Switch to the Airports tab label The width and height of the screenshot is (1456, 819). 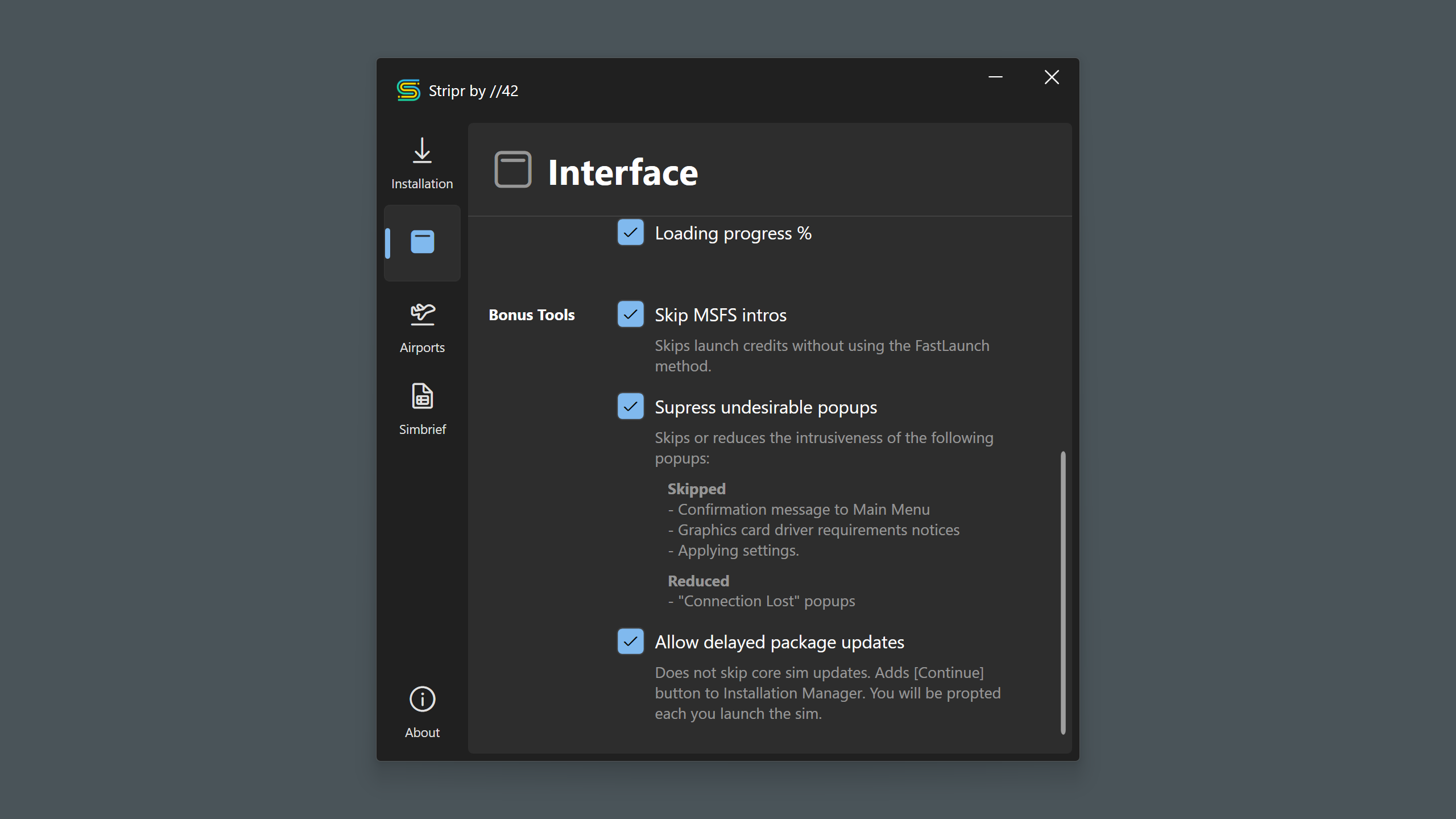(x=422, y=348)
